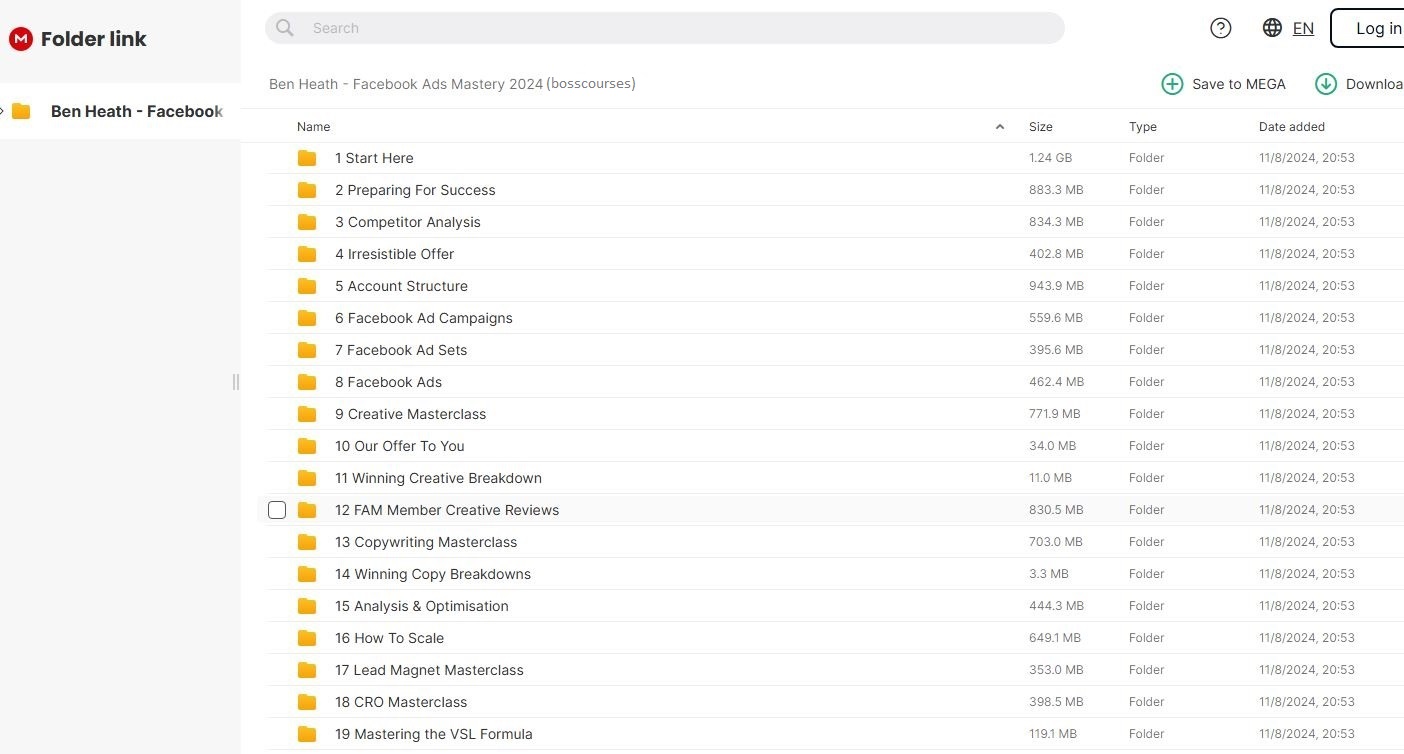Open the 6 Facebook Ad Campaigns folder

[423, 318]
